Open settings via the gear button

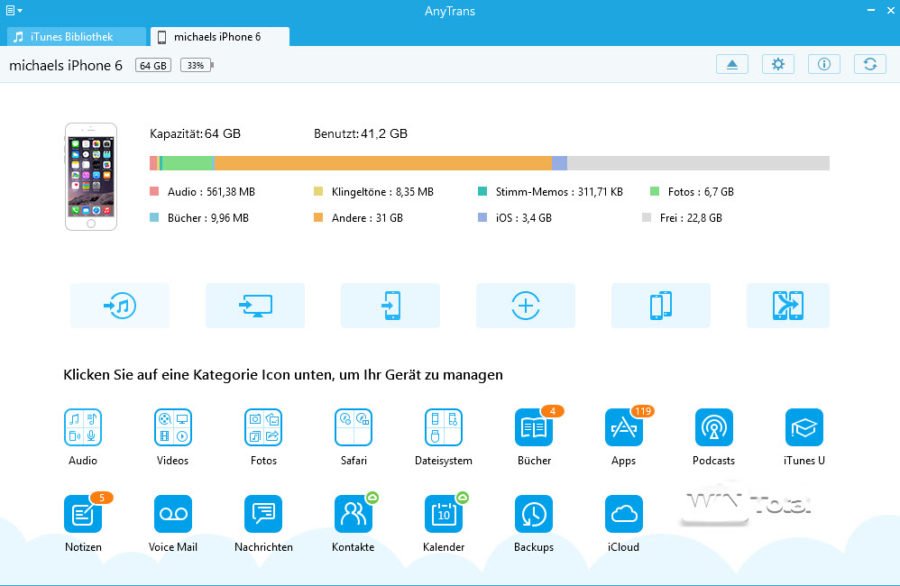778,64
